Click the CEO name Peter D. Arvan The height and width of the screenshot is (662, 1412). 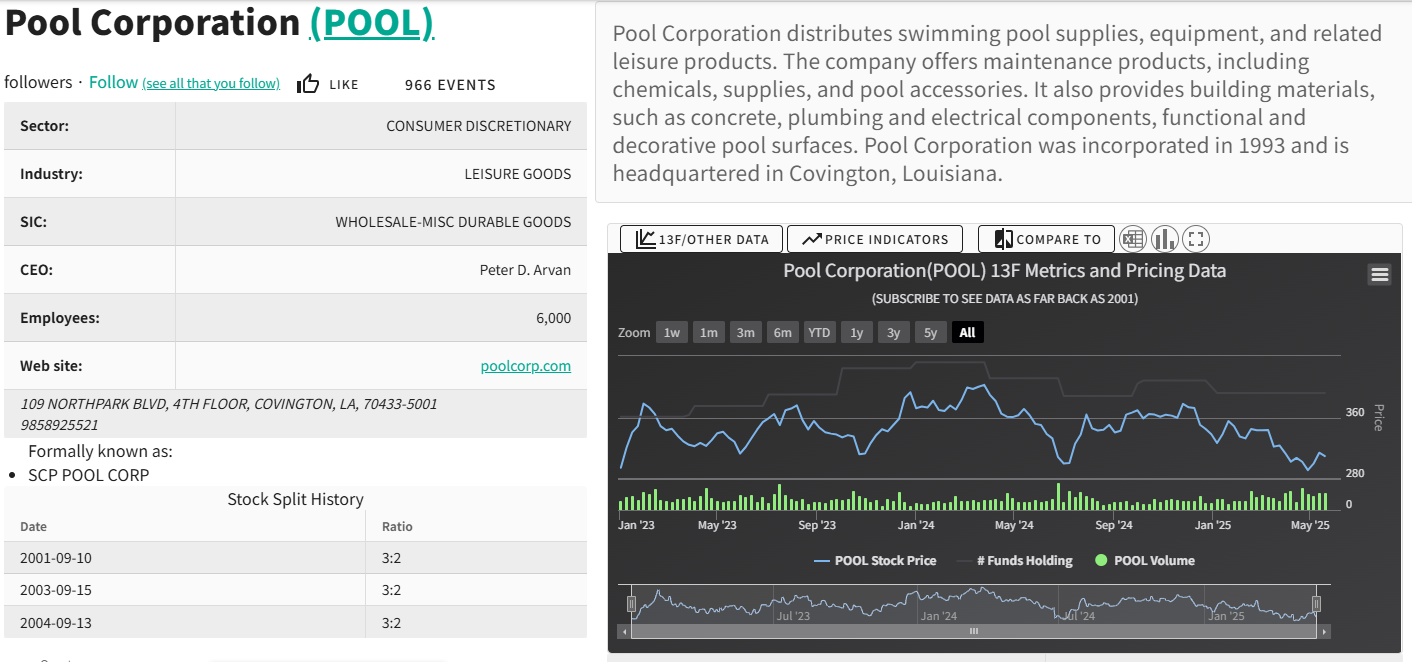526,270
